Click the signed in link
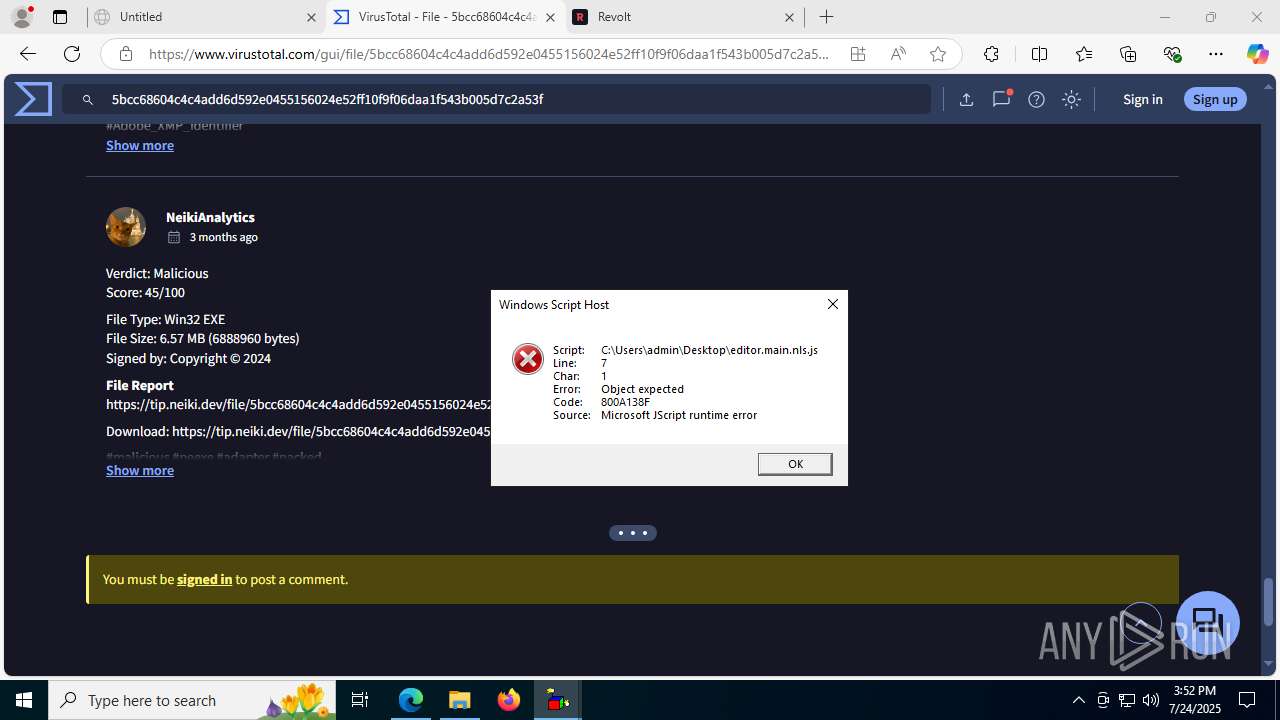This screenshot has width=1280, height=720. 204,579
